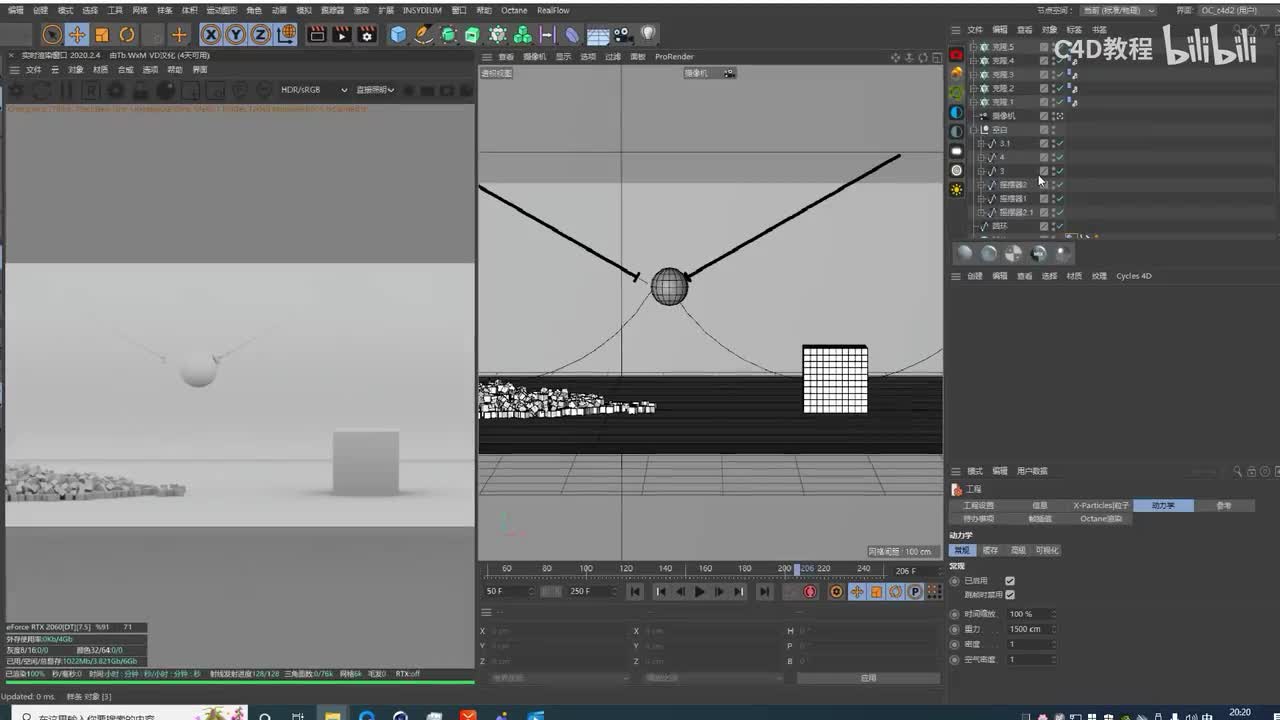1280x720 pixels.
Task: Click the Render View clapperboard icon
Action: click(317, 35)
